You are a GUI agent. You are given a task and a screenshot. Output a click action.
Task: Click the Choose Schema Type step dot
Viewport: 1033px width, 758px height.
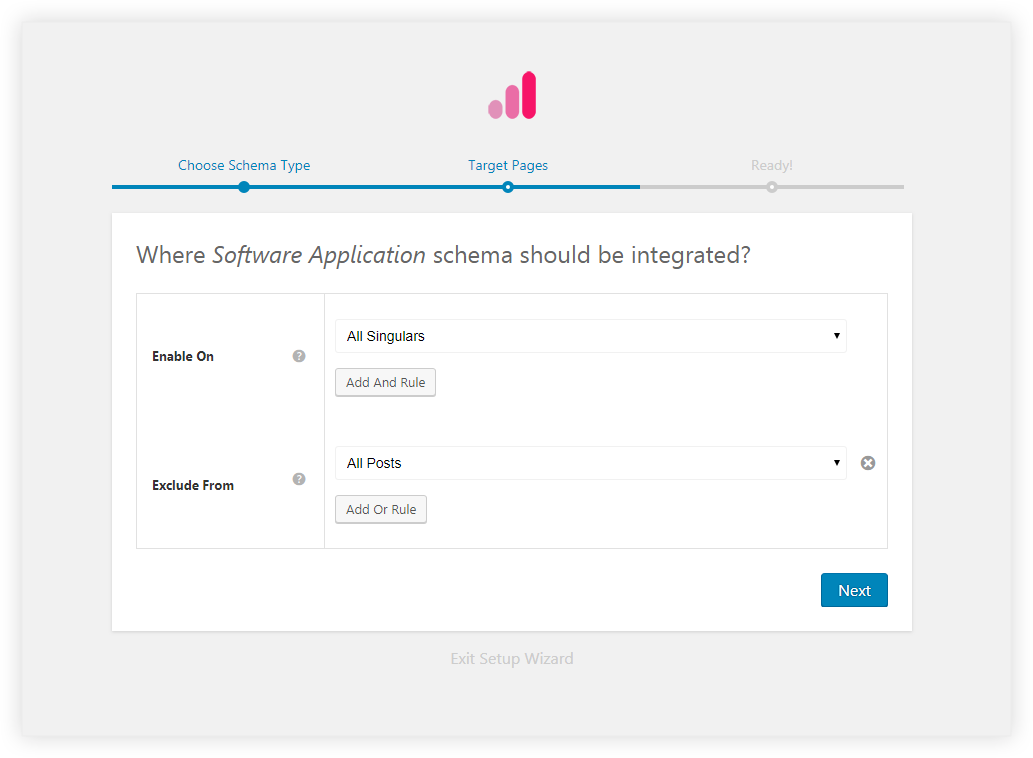[x=244, y=187]
